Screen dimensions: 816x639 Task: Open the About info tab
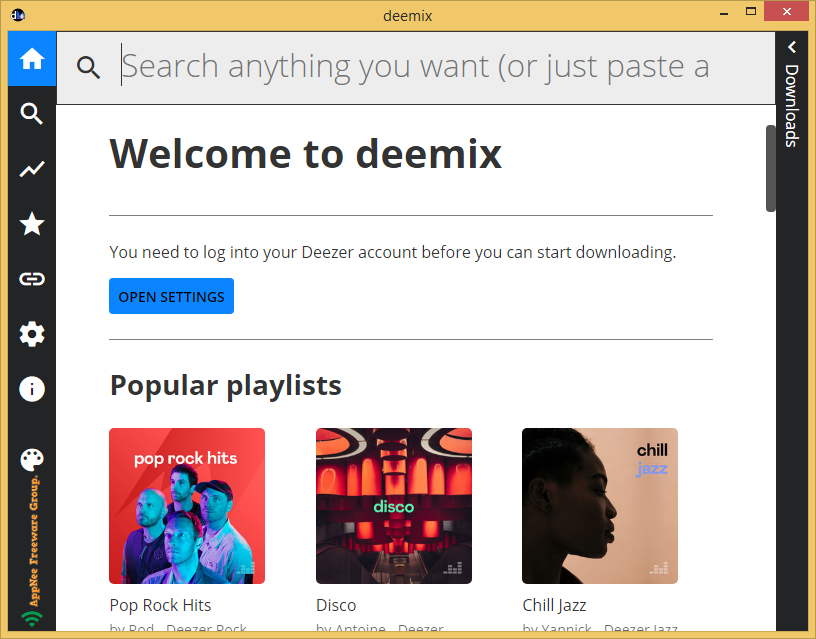pyautogui.click(x=32, y=389)
